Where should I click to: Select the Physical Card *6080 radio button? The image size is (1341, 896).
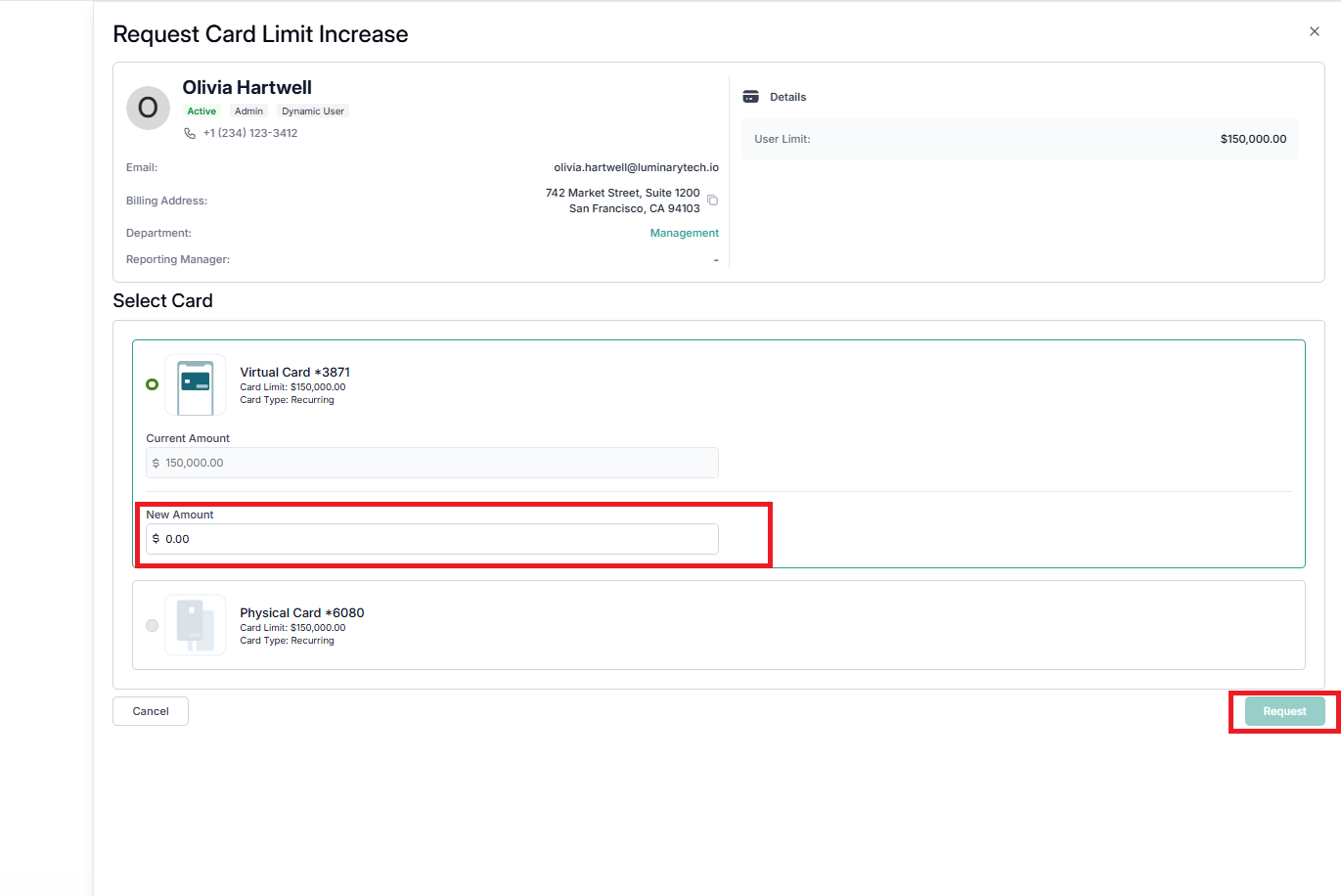coord(152,625)
